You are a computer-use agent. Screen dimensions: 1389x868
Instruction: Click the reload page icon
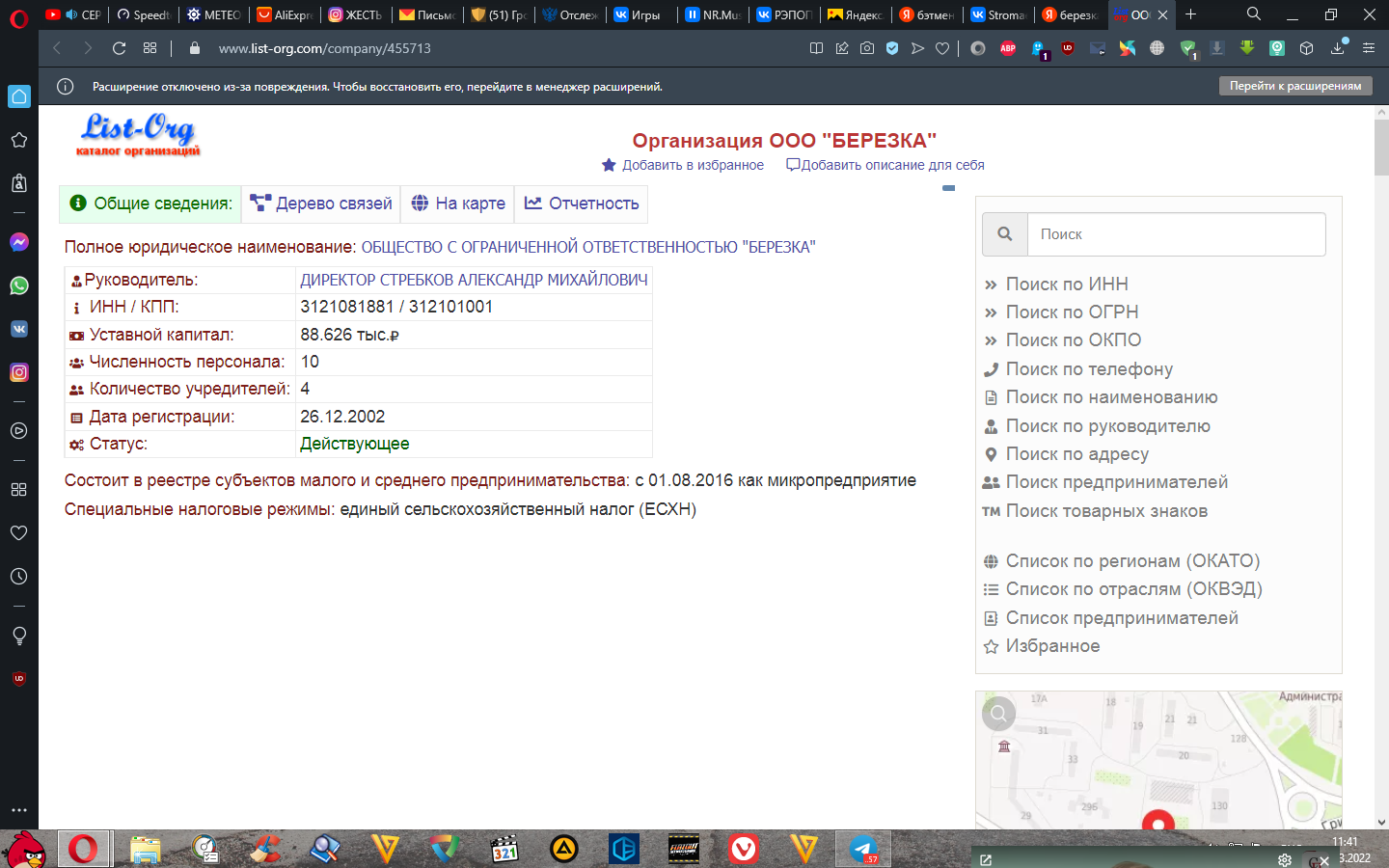(x=119, y=48)
